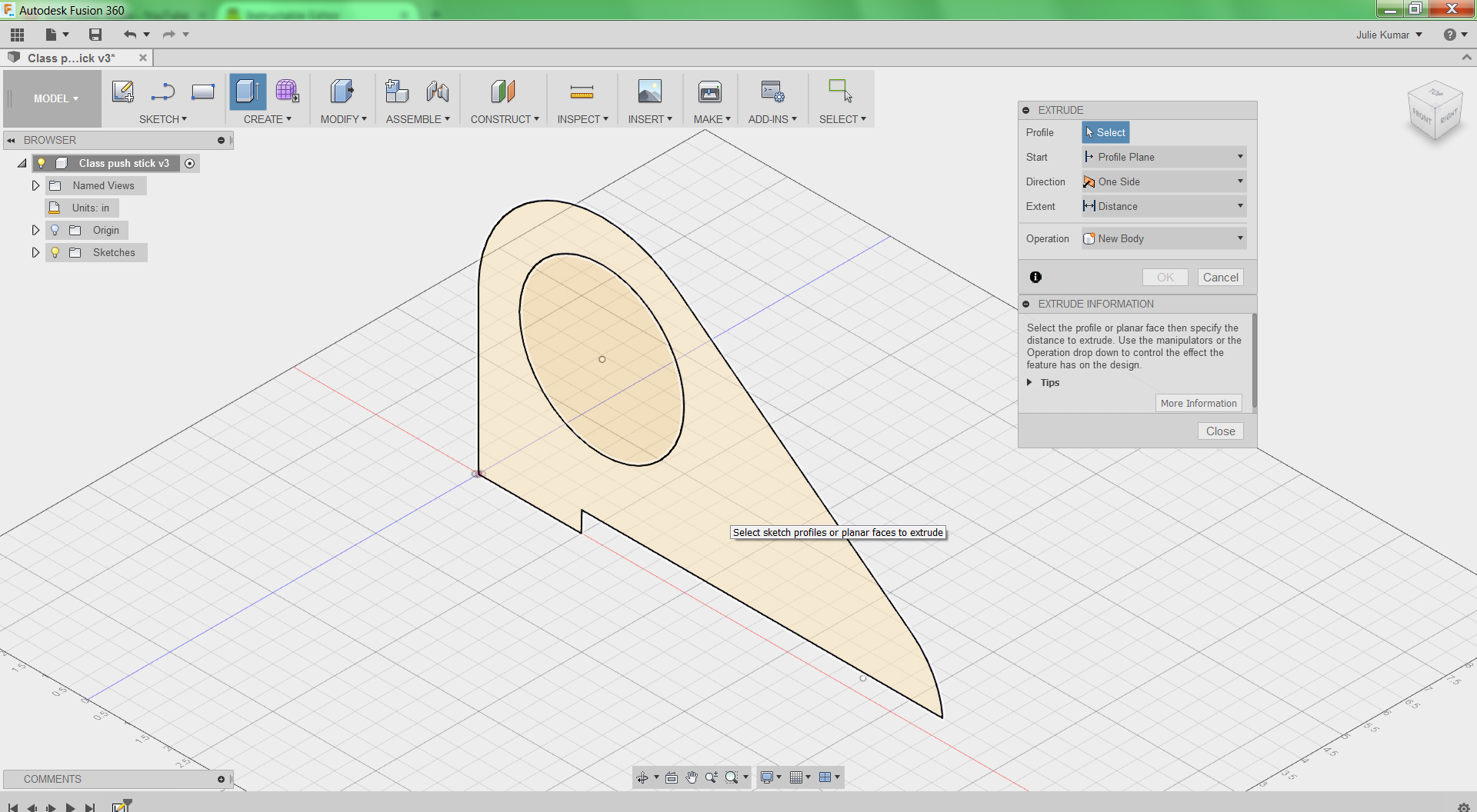Screen dimensions: 1477x812
Task: Click the Look At navigation icon
Action: [672, 777]
